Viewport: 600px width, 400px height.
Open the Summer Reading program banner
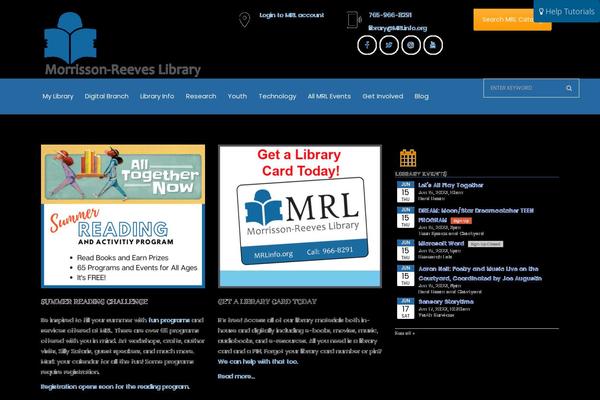tap(123, 216)
